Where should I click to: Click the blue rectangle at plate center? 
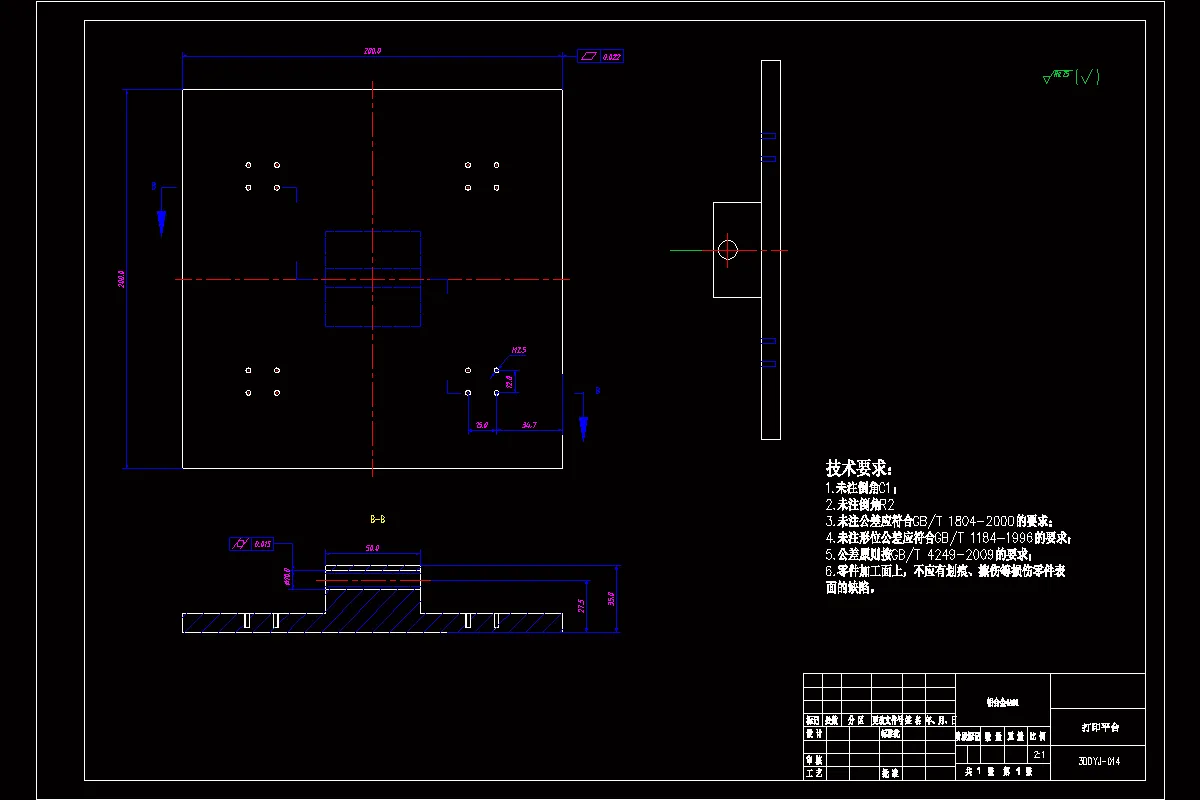373,279
